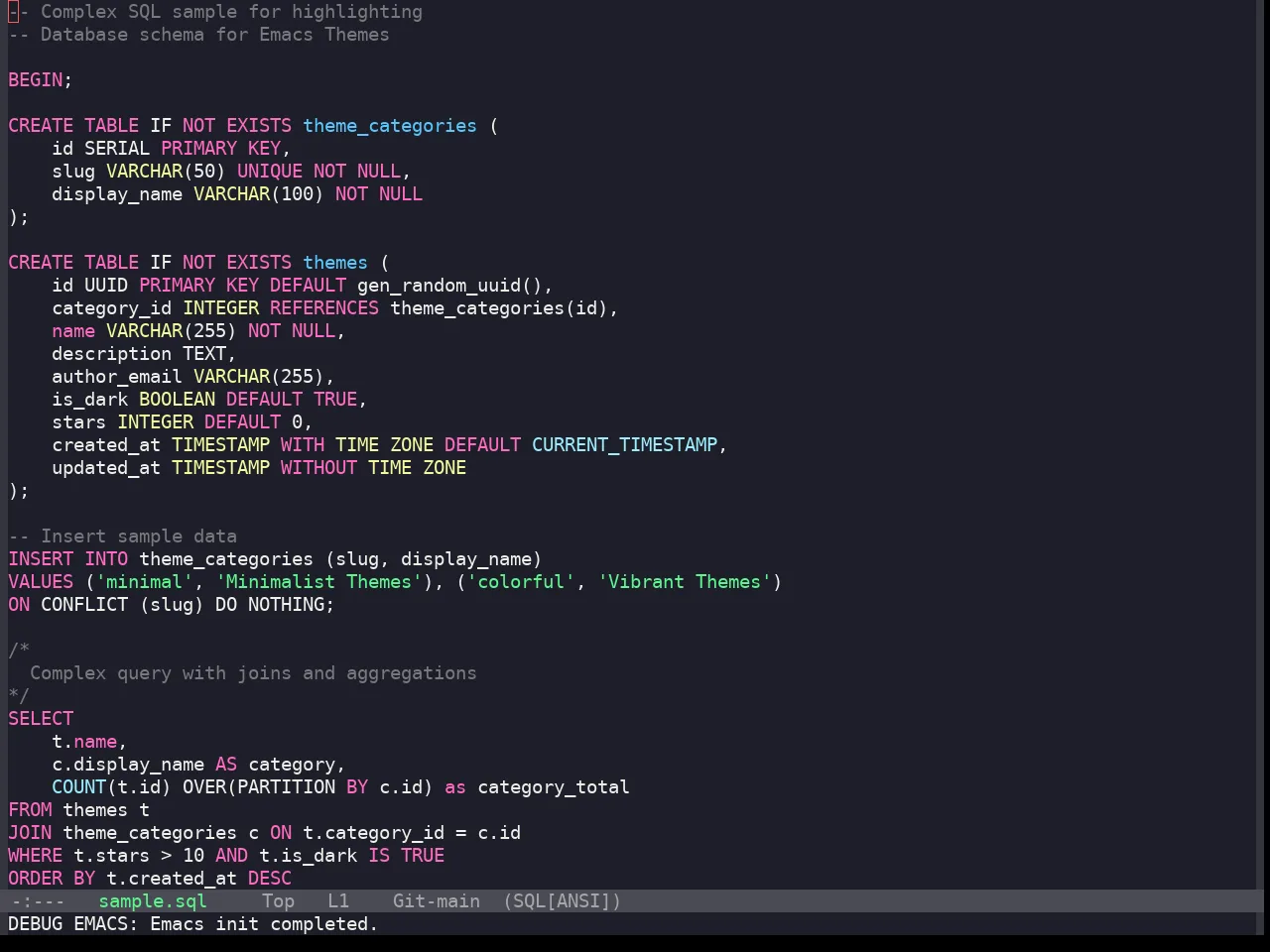
Task: Click the WHERE keyword
Action: pos(36,856)
